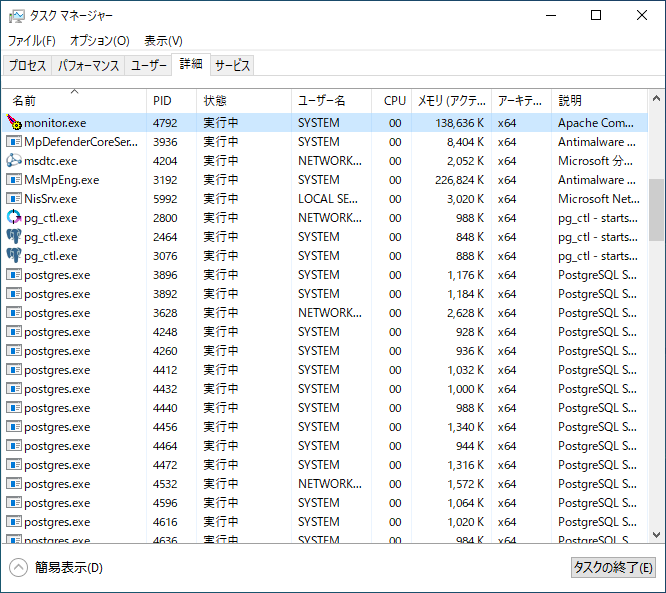666x593 pixels.
Task: Select the 詳細 tab
Action: click(191, 64)
